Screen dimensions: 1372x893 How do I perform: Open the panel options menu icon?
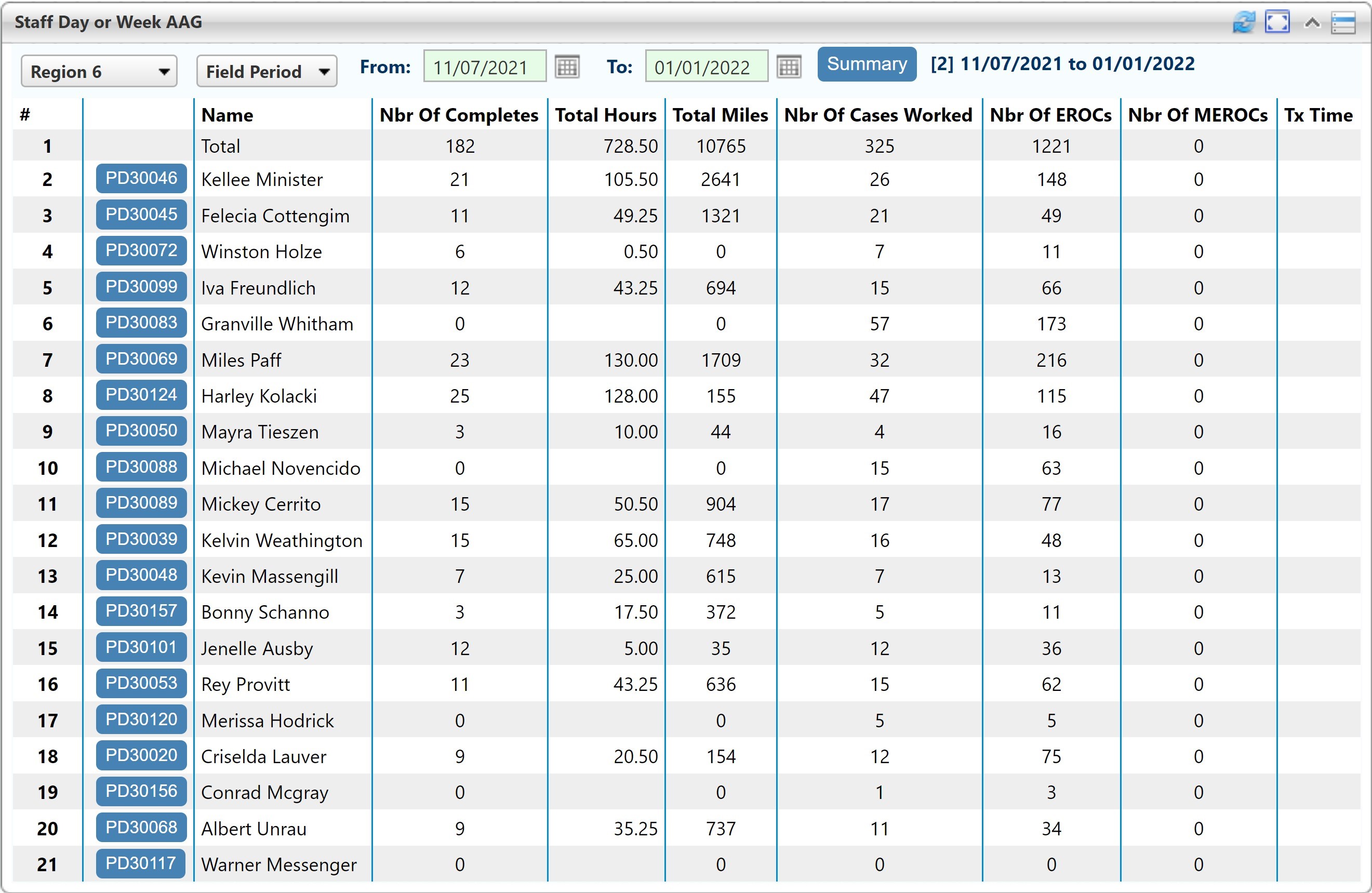1343,23
